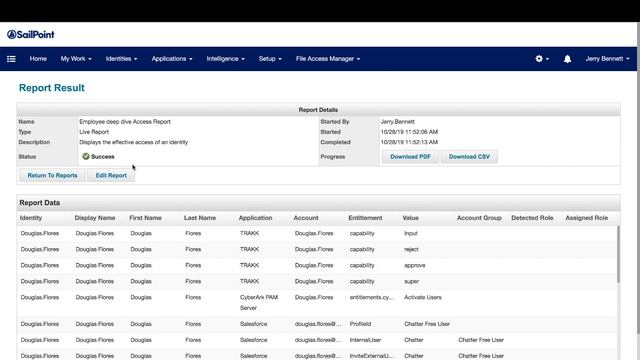Sort by the Detected Role column header

coord(532,218)
